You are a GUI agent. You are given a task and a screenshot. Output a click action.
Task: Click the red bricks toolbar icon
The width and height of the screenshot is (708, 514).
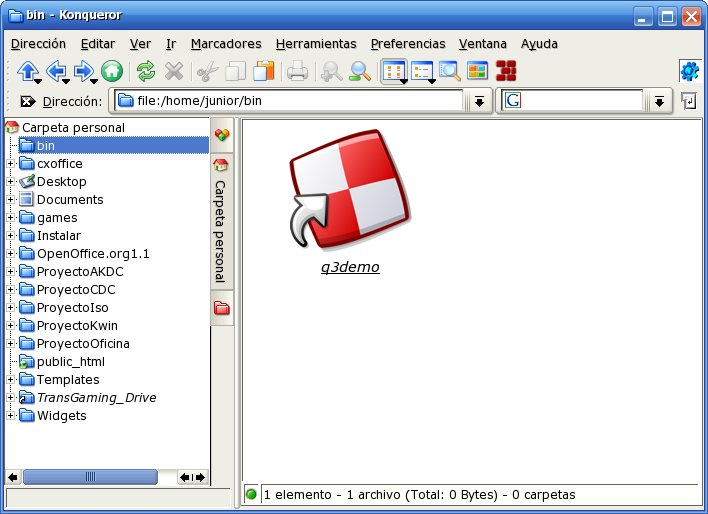506,71
